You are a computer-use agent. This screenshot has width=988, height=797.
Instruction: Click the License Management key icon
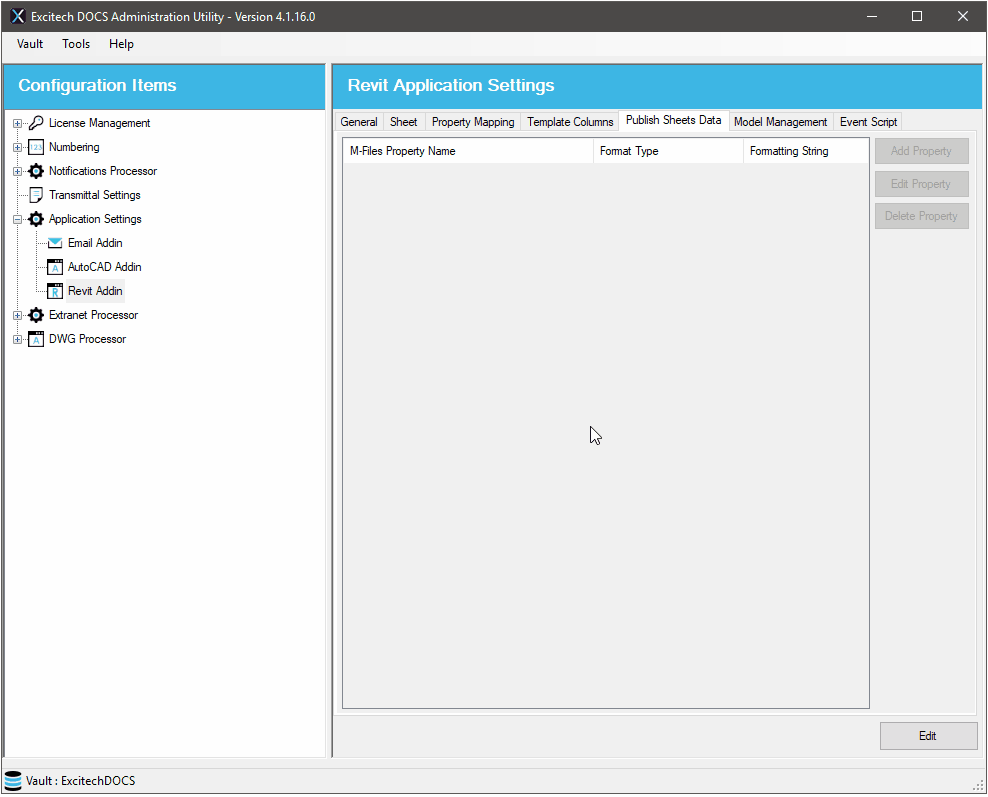point(36,123)
